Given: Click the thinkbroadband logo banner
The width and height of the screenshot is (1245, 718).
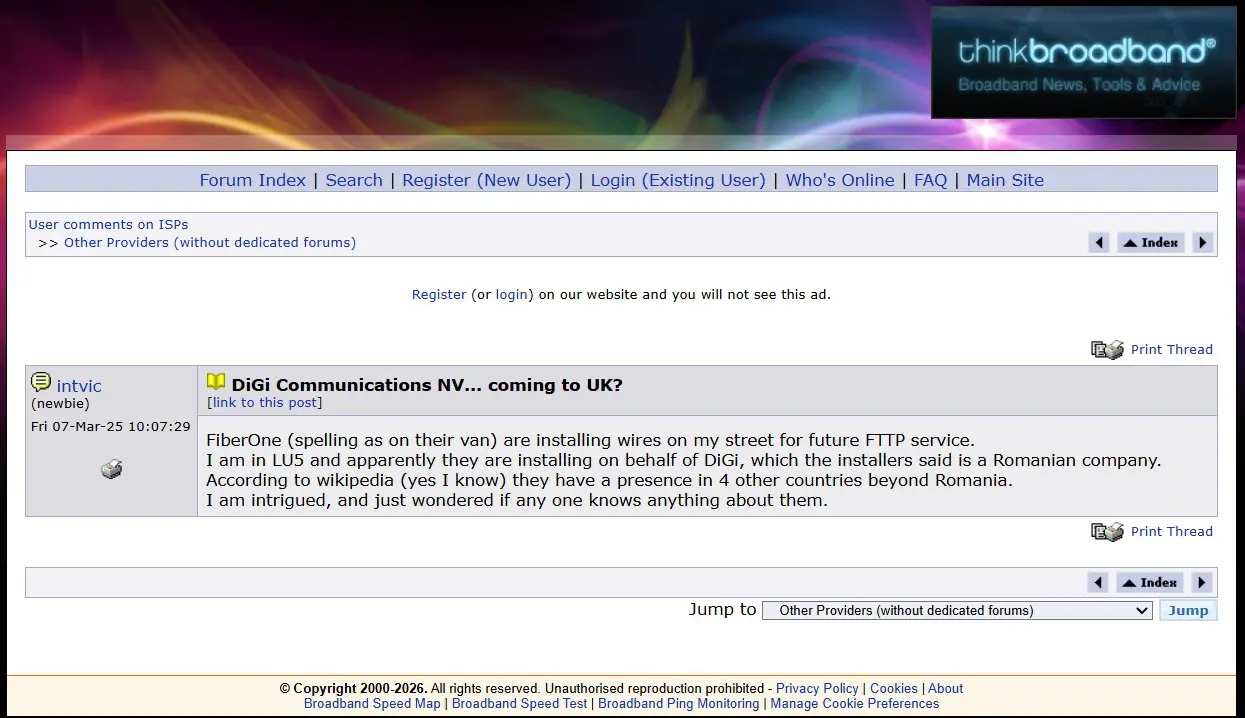Looking at the screenshot, I should (x=1083, y=63).
